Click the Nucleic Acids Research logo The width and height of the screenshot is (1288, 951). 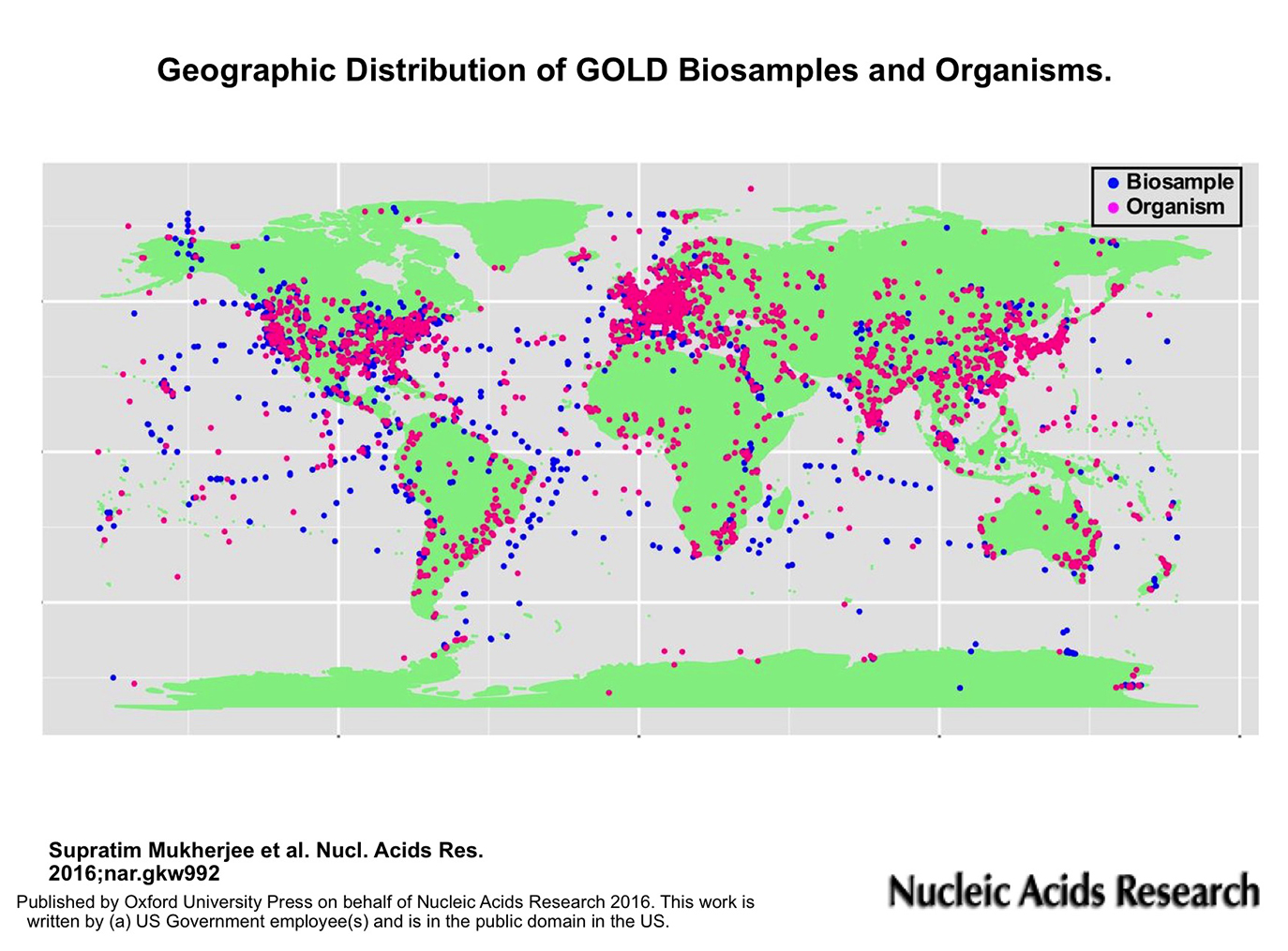point(1074,891)
